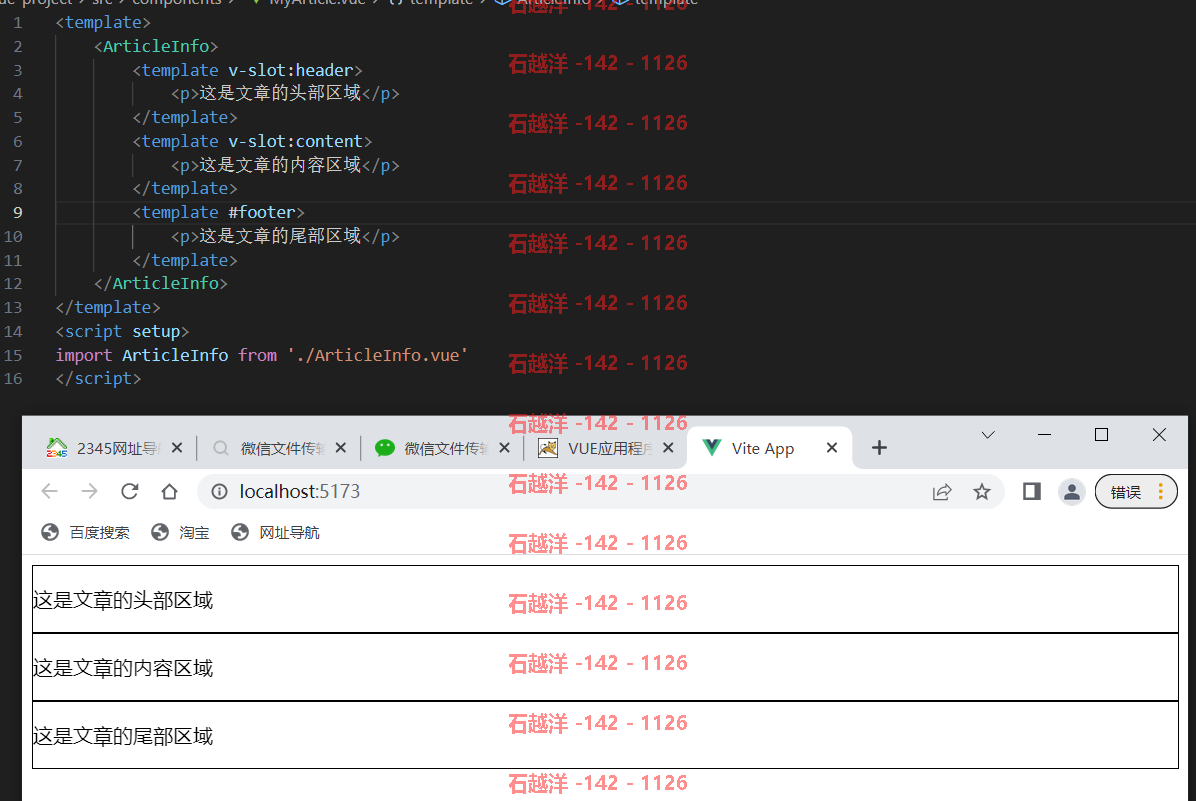Open the 网址导航 bookmark
Screen dimensions: 1196x801
point(275,532)
